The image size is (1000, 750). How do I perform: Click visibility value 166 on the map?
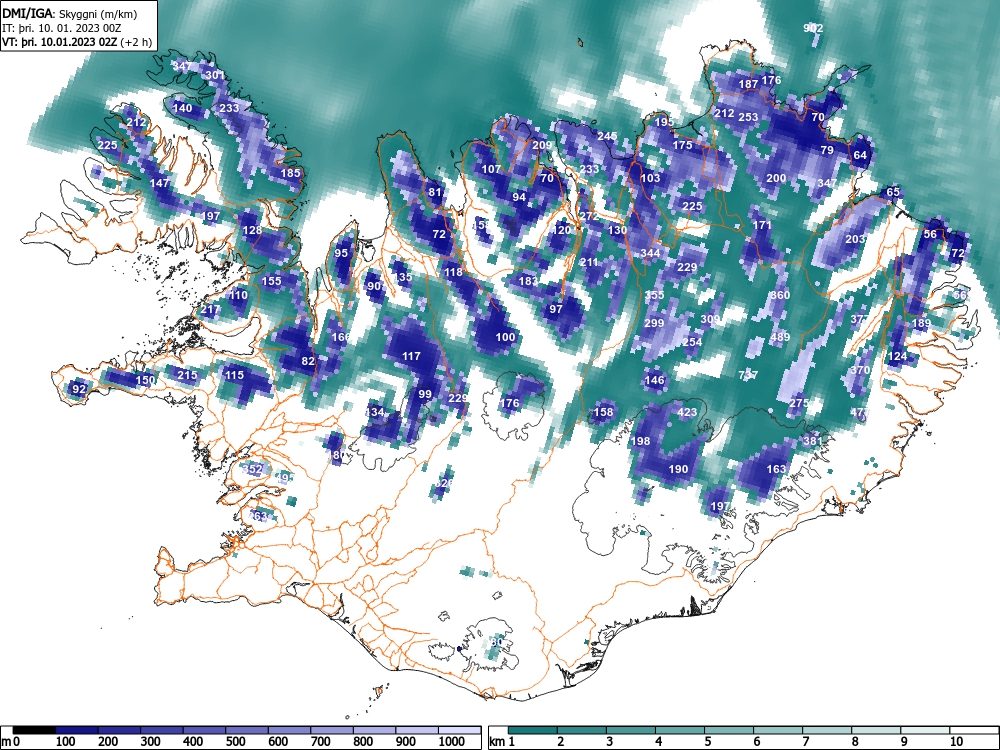[x=341, y=337]
